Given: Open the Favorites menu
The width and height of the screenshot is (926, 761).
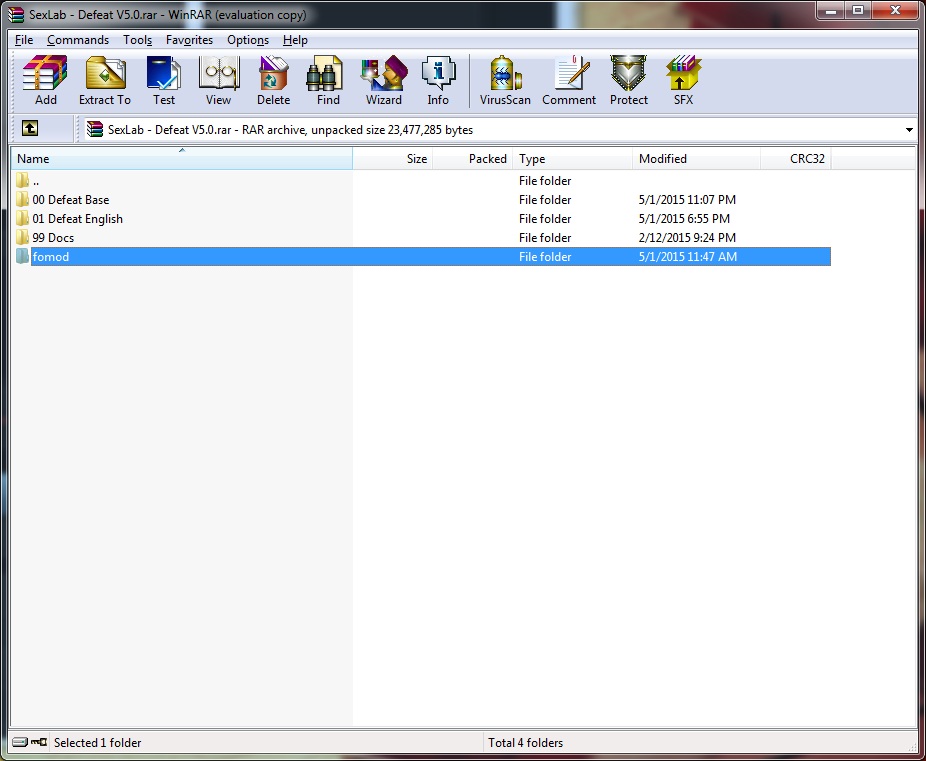Looking at the screenshot, I should tap(189, 40).
